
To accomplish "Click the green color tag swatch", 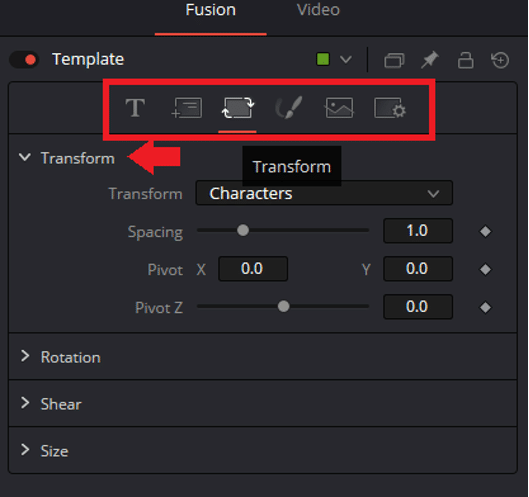I will (323, 59).
